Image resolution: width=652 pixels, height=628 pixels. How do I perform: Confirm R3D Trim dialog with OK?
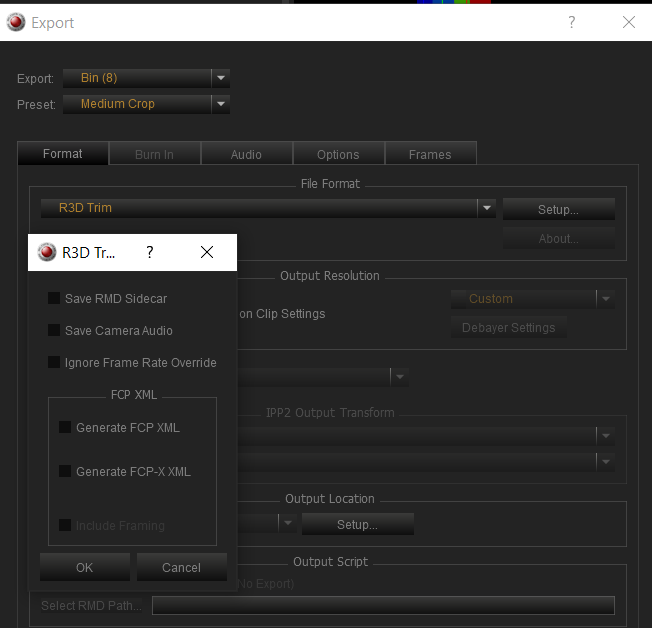(85, 567)
